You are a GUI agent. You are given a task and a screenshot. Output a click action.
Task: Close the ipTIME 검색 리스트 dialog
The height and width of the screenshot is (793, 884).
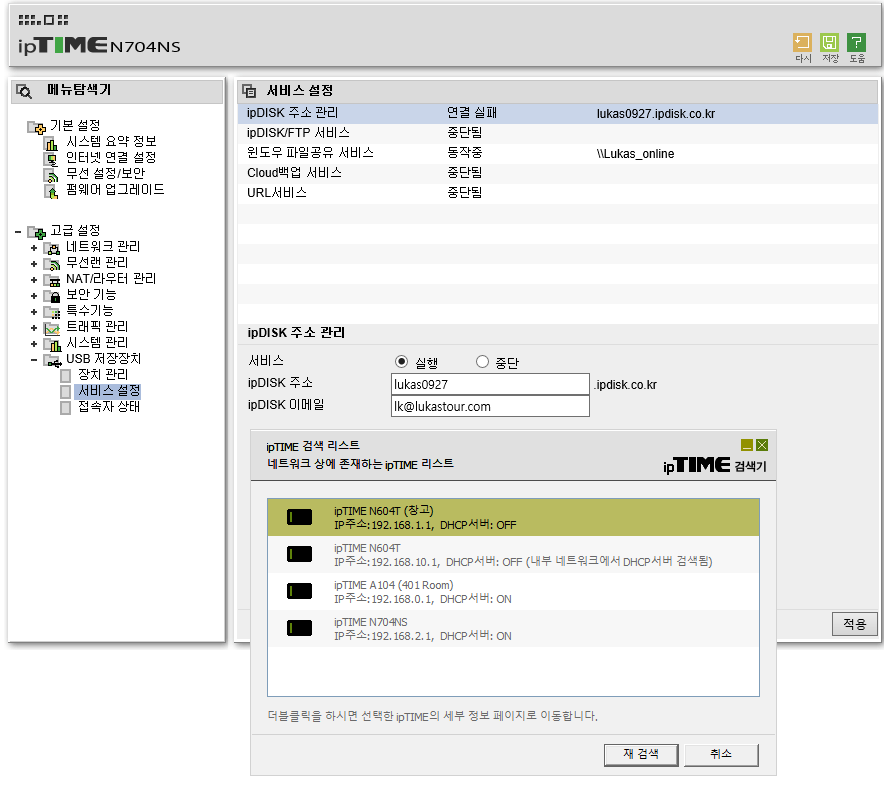click(x=762, y=445)
